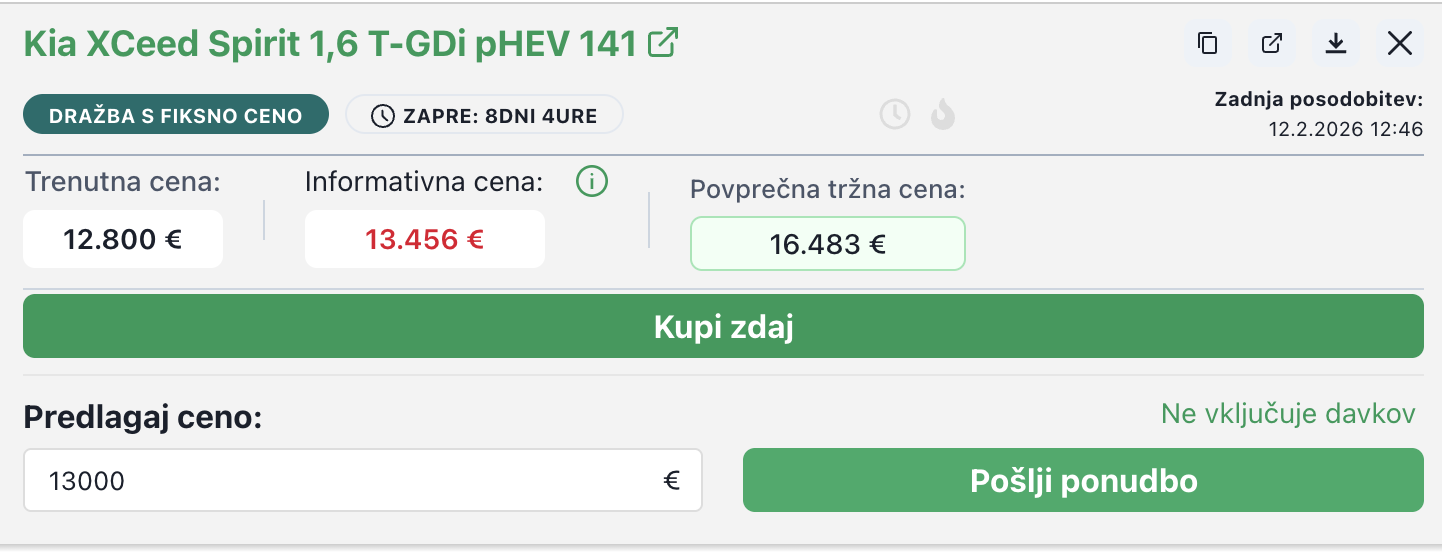The height and width of the screenshot is (552, 1442).
Task: Select the Trenutna cena 12.800 € box
Action: [x=123, y=240]
